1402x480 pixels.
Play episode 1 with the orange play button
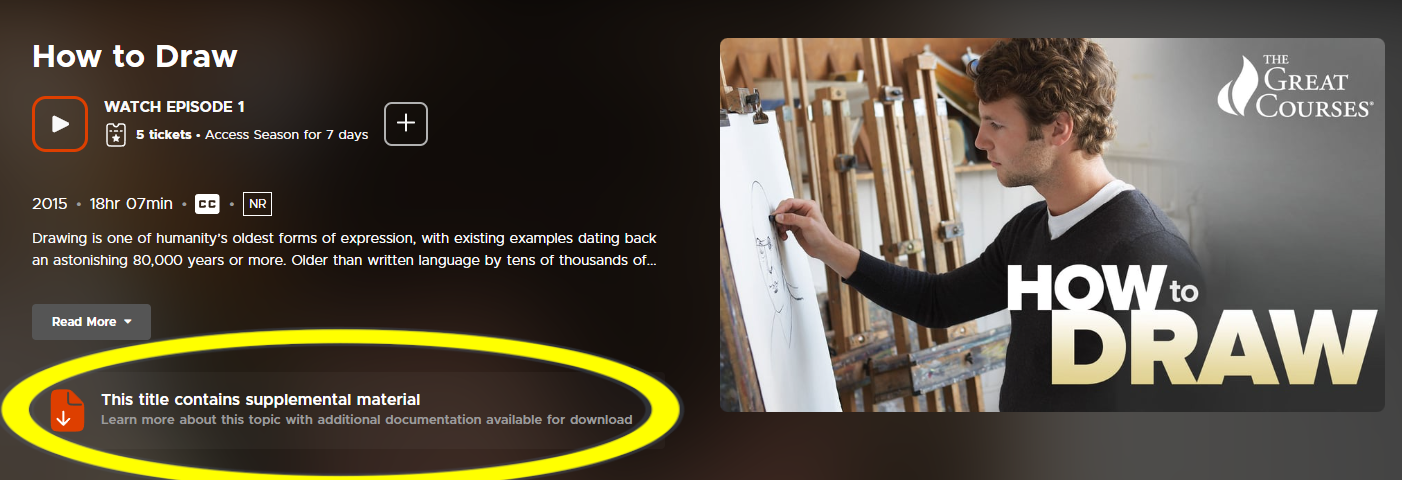coord(60,124)
